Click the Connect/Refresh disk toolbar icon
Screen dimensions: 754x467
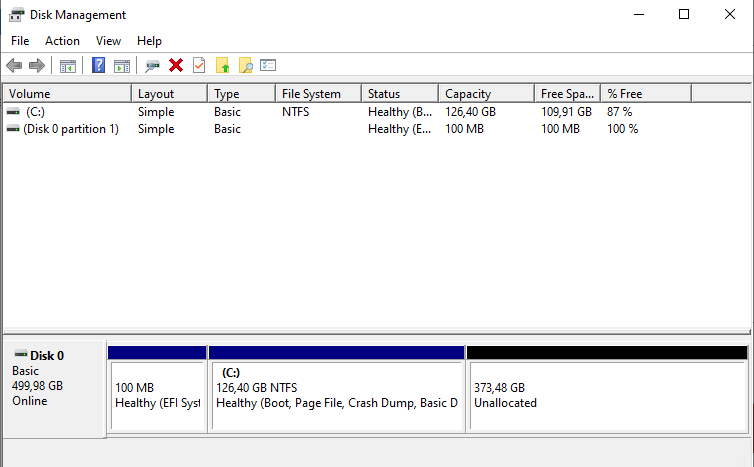pos(152,66)
